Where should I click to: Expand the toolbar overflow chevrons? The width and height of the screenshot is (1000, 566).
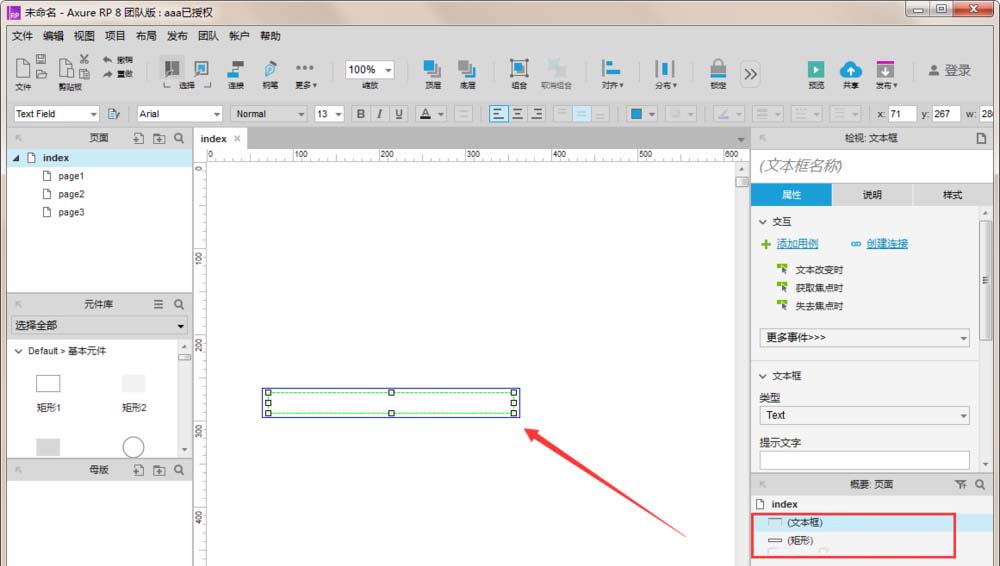click(x=751, y=74)
